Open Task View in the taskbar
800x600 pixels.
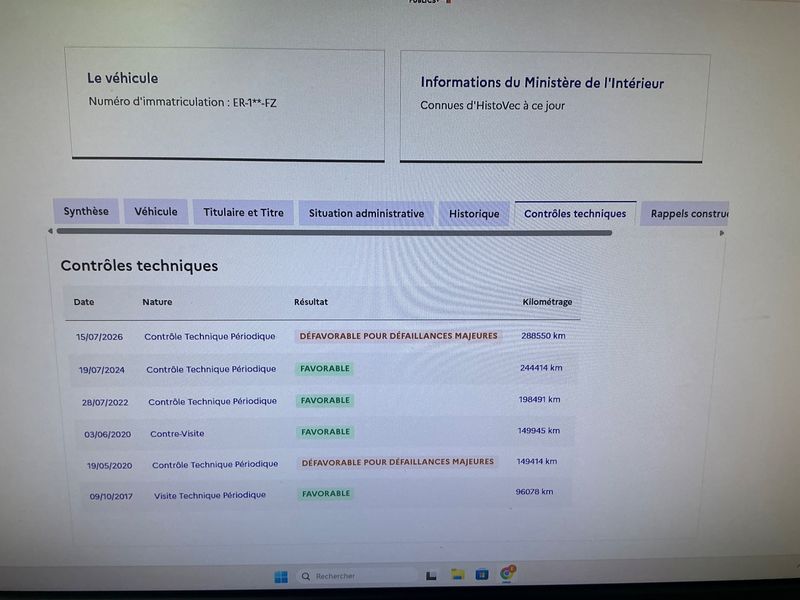(431, 576)
